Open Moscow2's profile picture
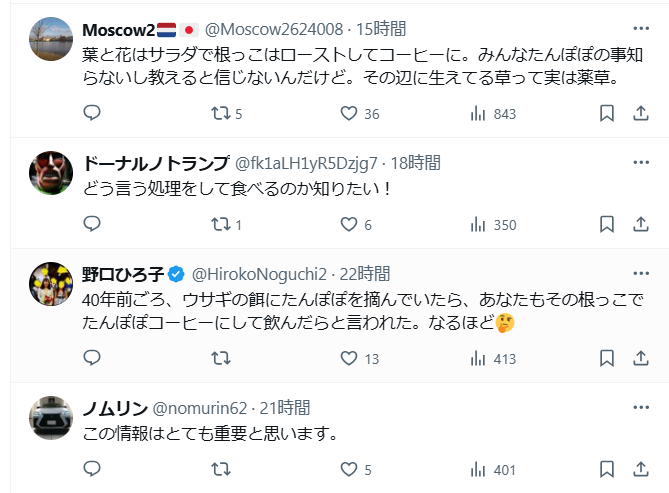The width and height of the screenshot is (669, 493). coord(49,38)
